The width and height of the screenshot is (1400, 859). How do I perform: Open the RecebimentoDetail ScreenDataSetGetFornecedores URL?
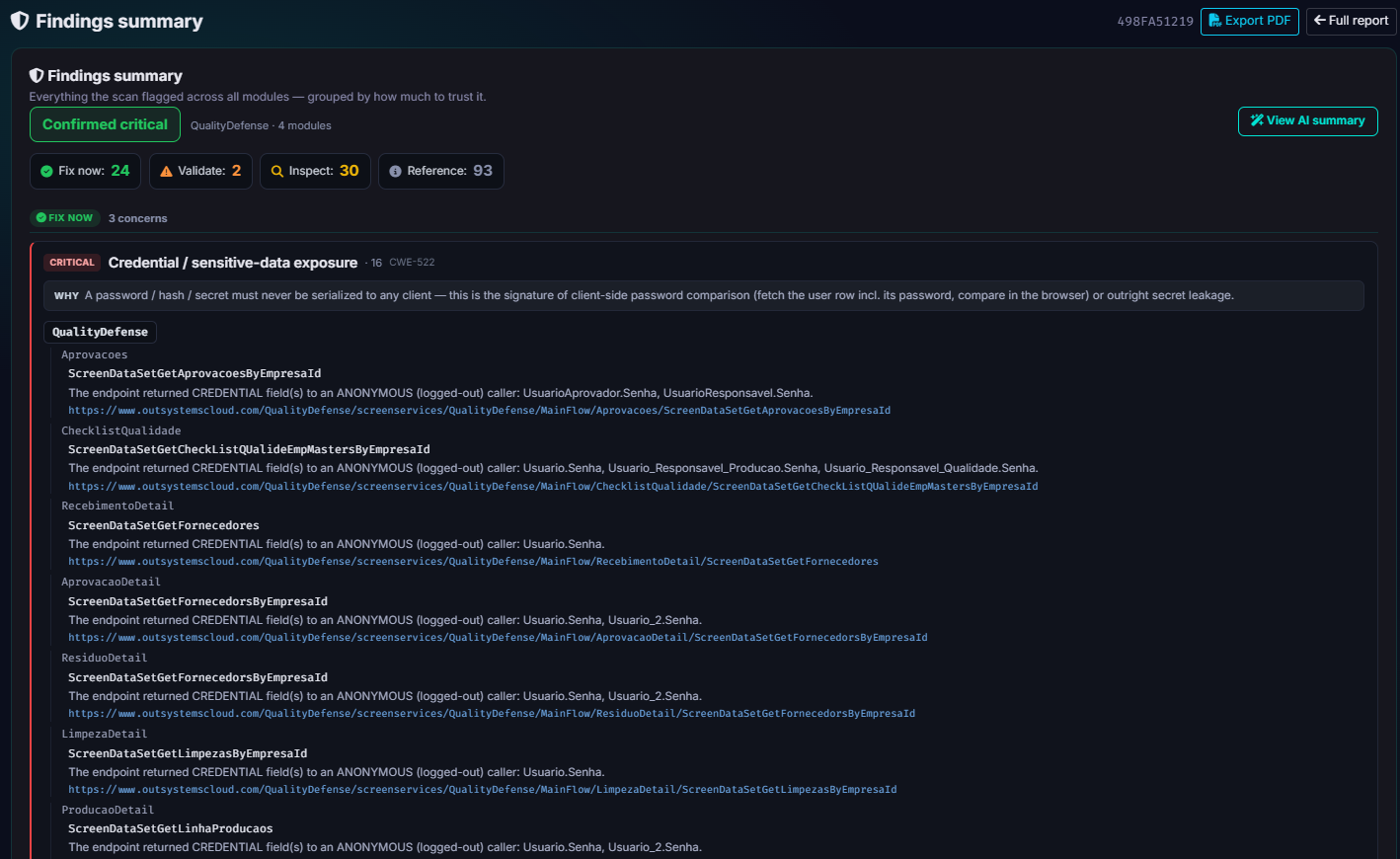(473, 562)
